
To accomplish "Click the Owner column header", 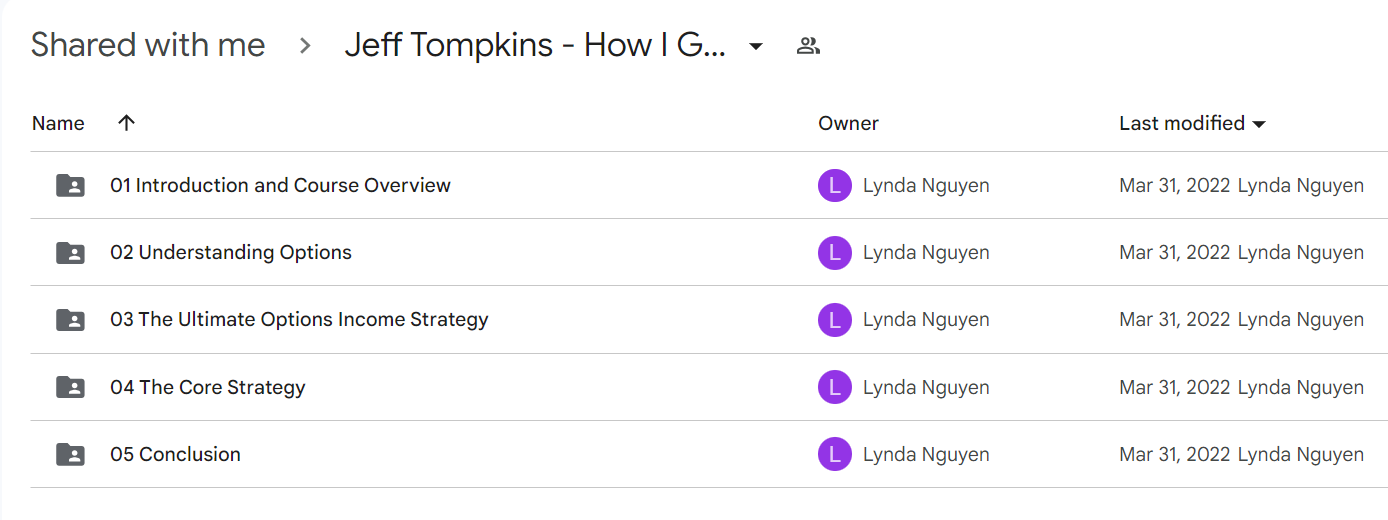I will 848,123.
